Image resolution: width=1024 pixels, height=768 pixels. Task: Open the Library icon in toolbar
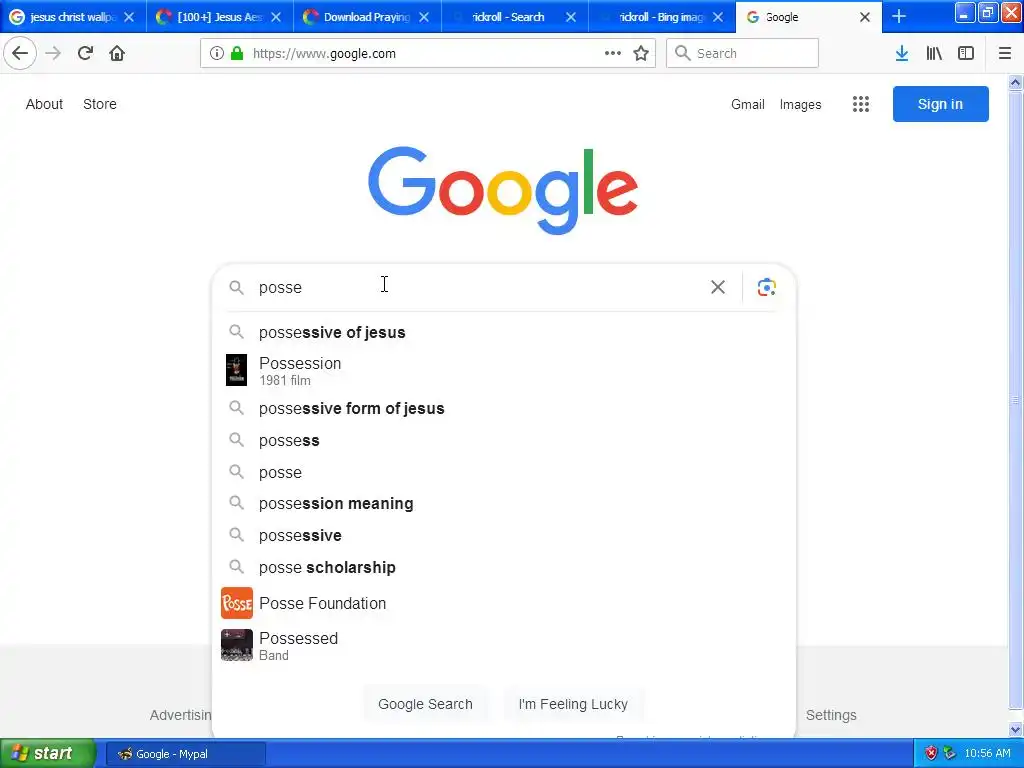click(934, 54)
